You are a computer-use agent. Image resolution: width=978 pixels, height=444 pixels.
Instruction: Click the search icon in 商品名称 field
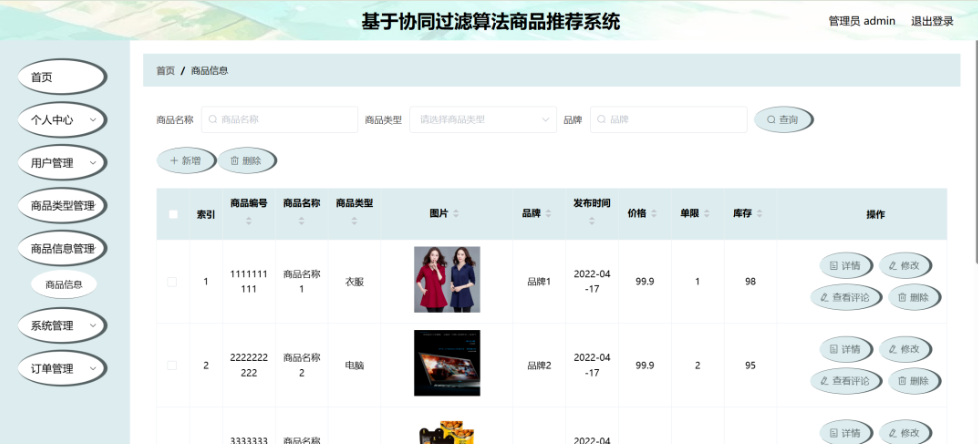(x=213, y=119)
